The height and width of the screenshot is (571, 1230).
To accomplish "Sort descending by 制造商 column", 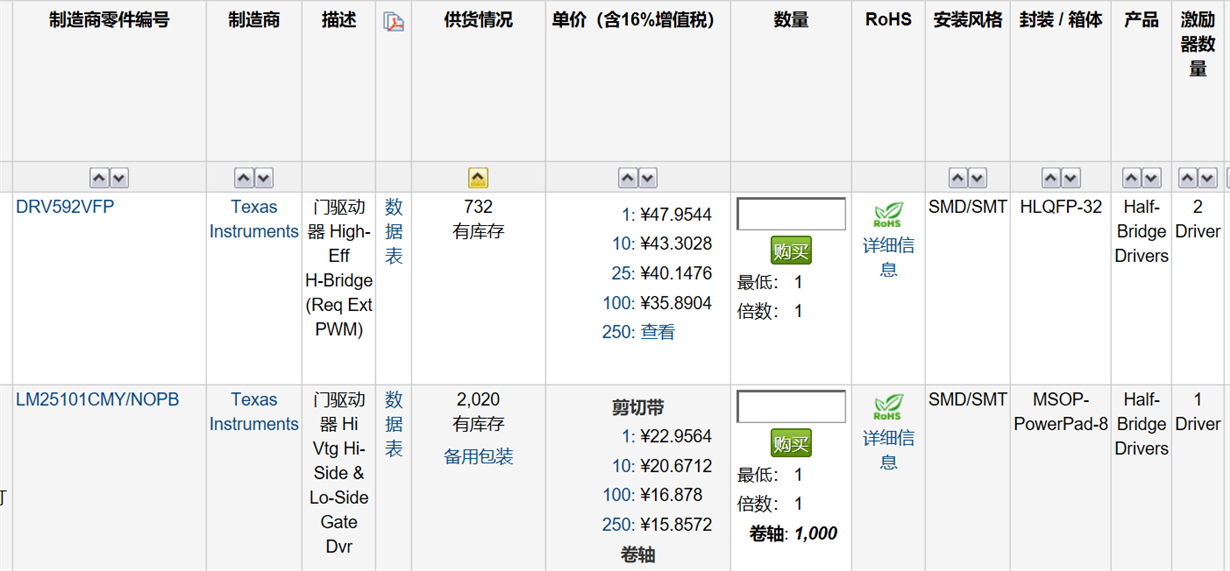I will pos(264,178).
